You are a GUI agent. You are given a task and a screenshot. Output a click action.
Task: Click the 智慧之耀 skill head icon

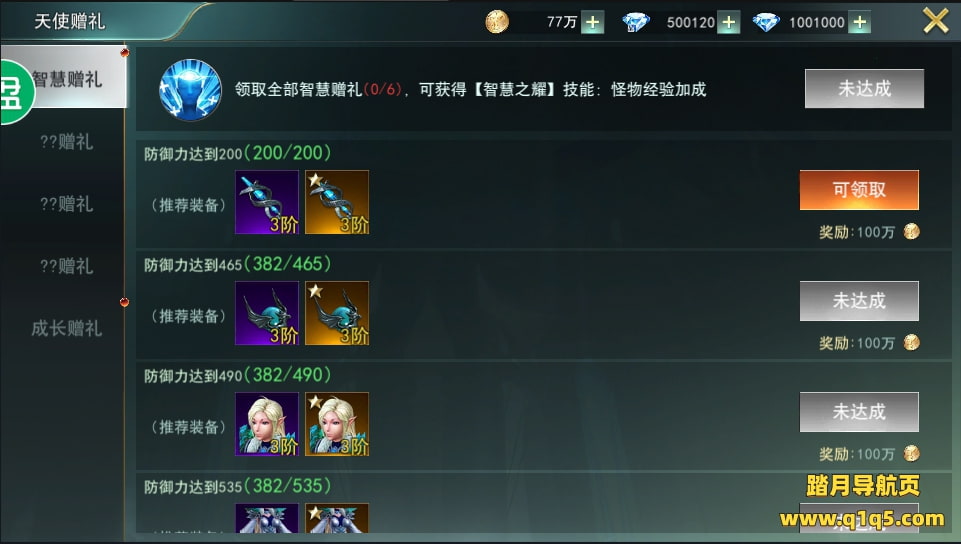point(191,89)
